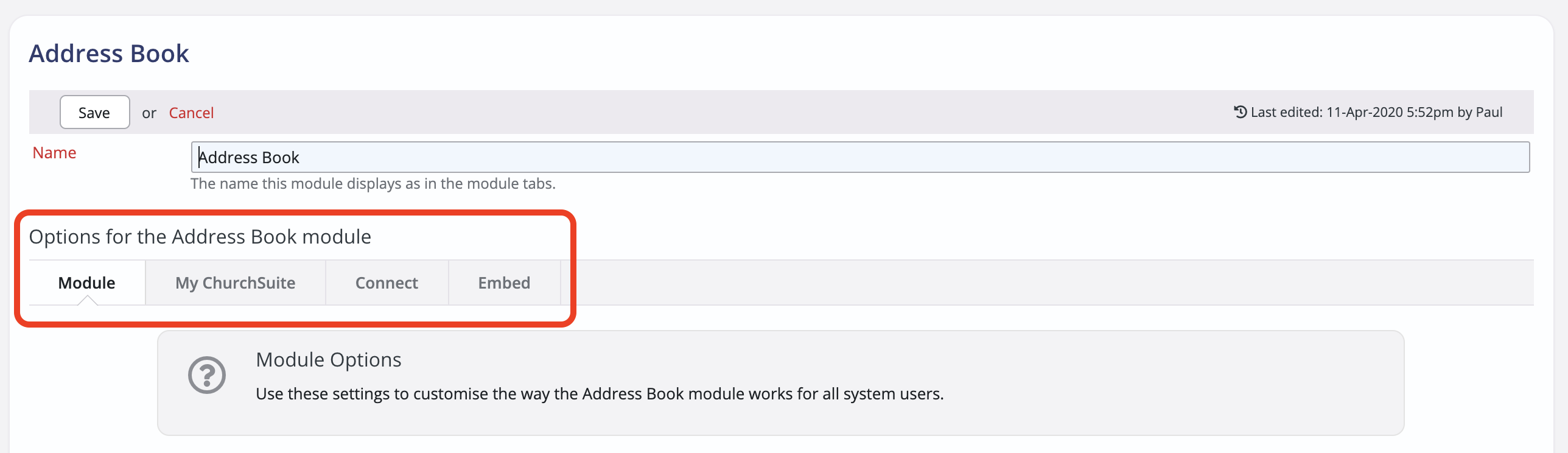The image size is (1568, 453).
Task: Click the Address Book page heading
Action: coord(109,54)
